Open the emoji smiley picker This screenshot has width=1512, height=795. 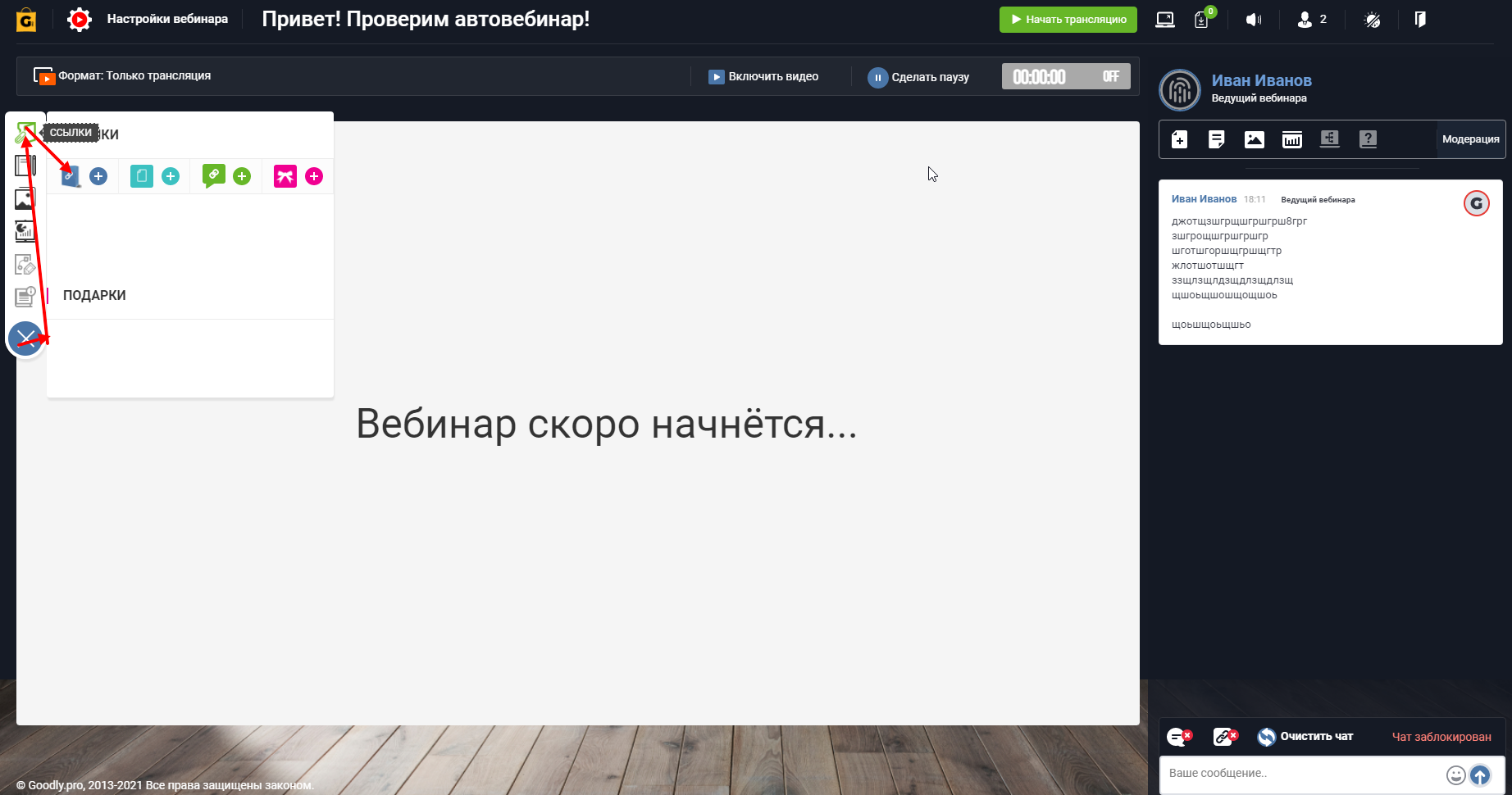(1455, 775)
